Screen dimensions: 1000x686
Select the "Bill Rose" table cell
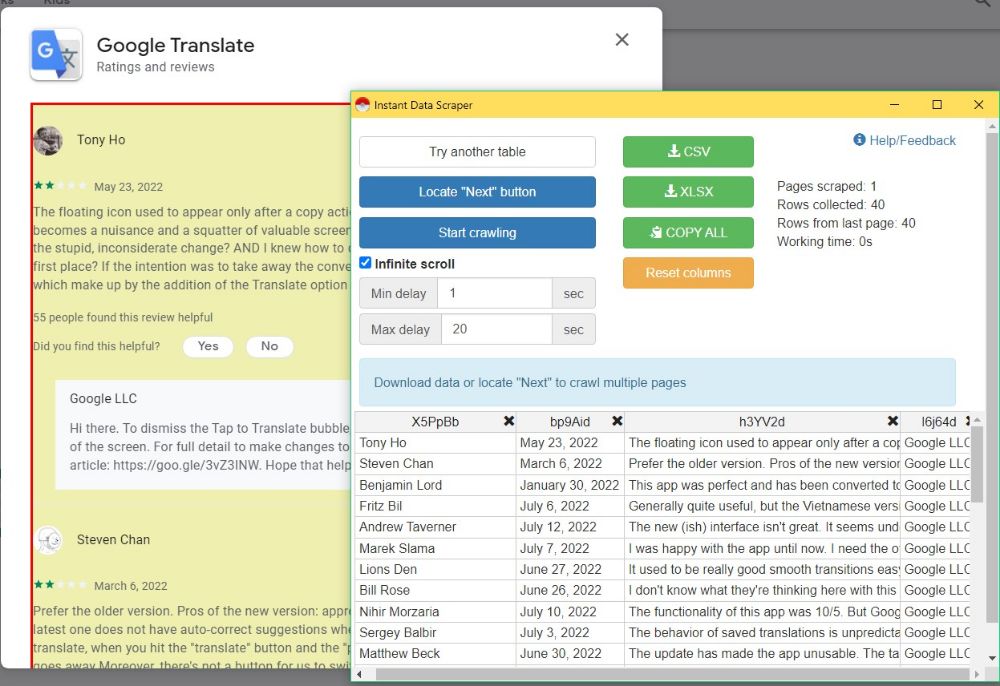pos(435,590)
